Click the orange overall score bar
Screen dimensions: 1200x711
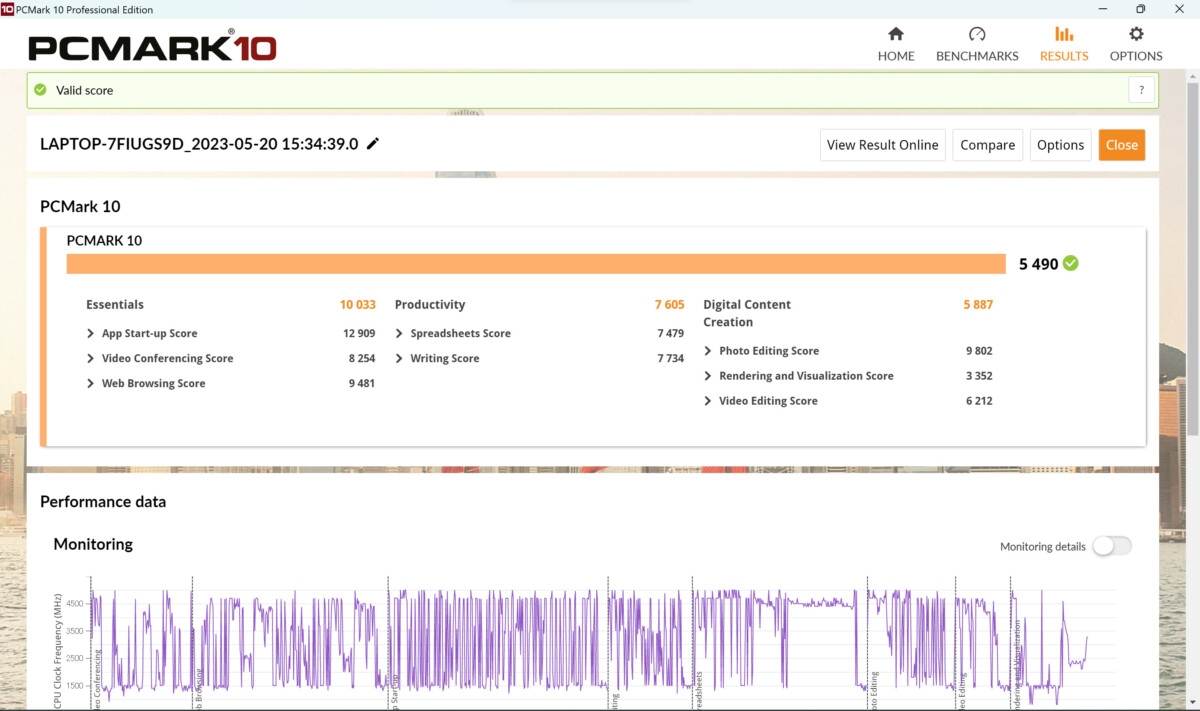tap(536, 264)
